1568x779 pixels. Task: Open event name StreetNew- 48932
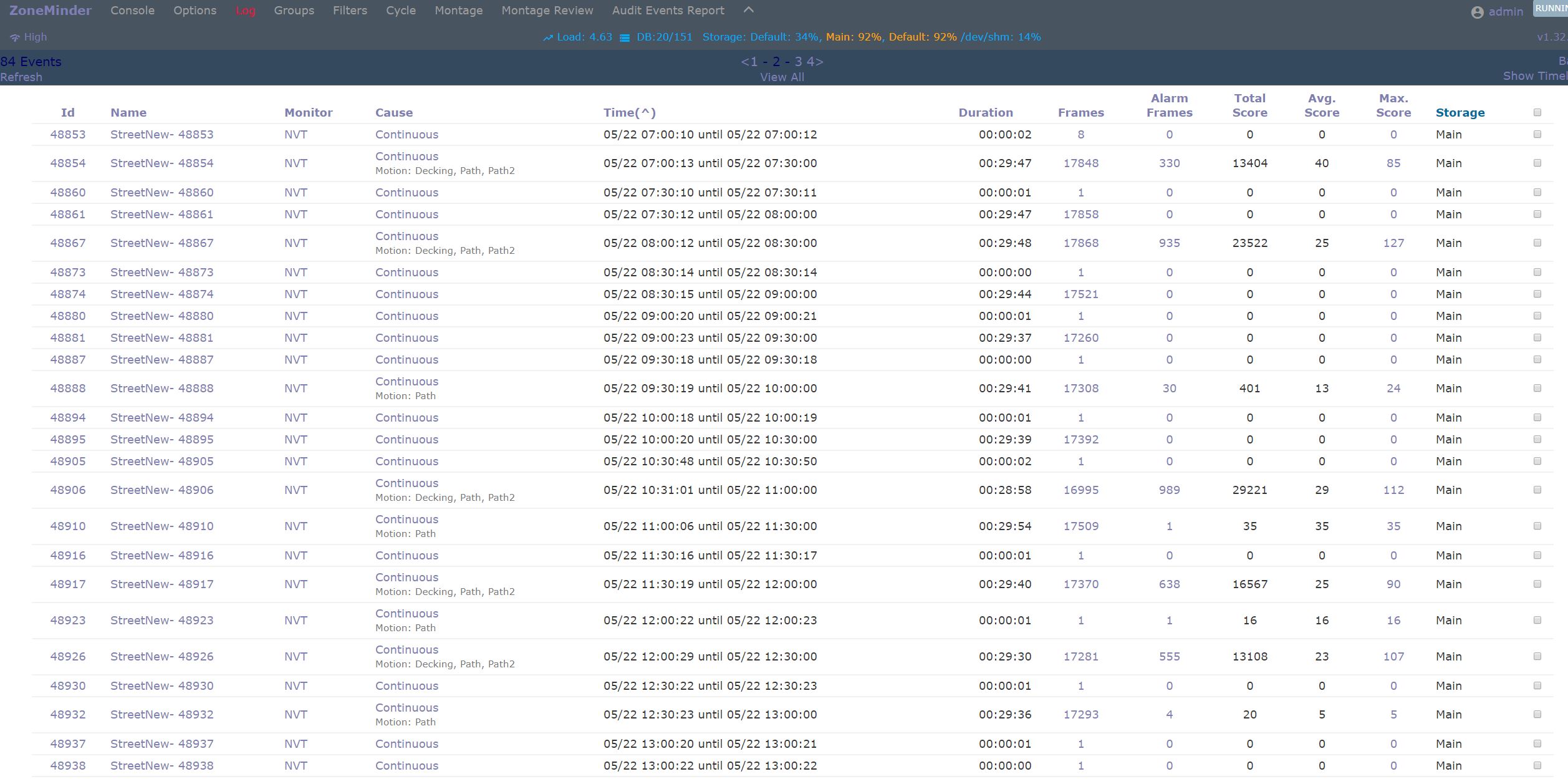coord(162,715)
